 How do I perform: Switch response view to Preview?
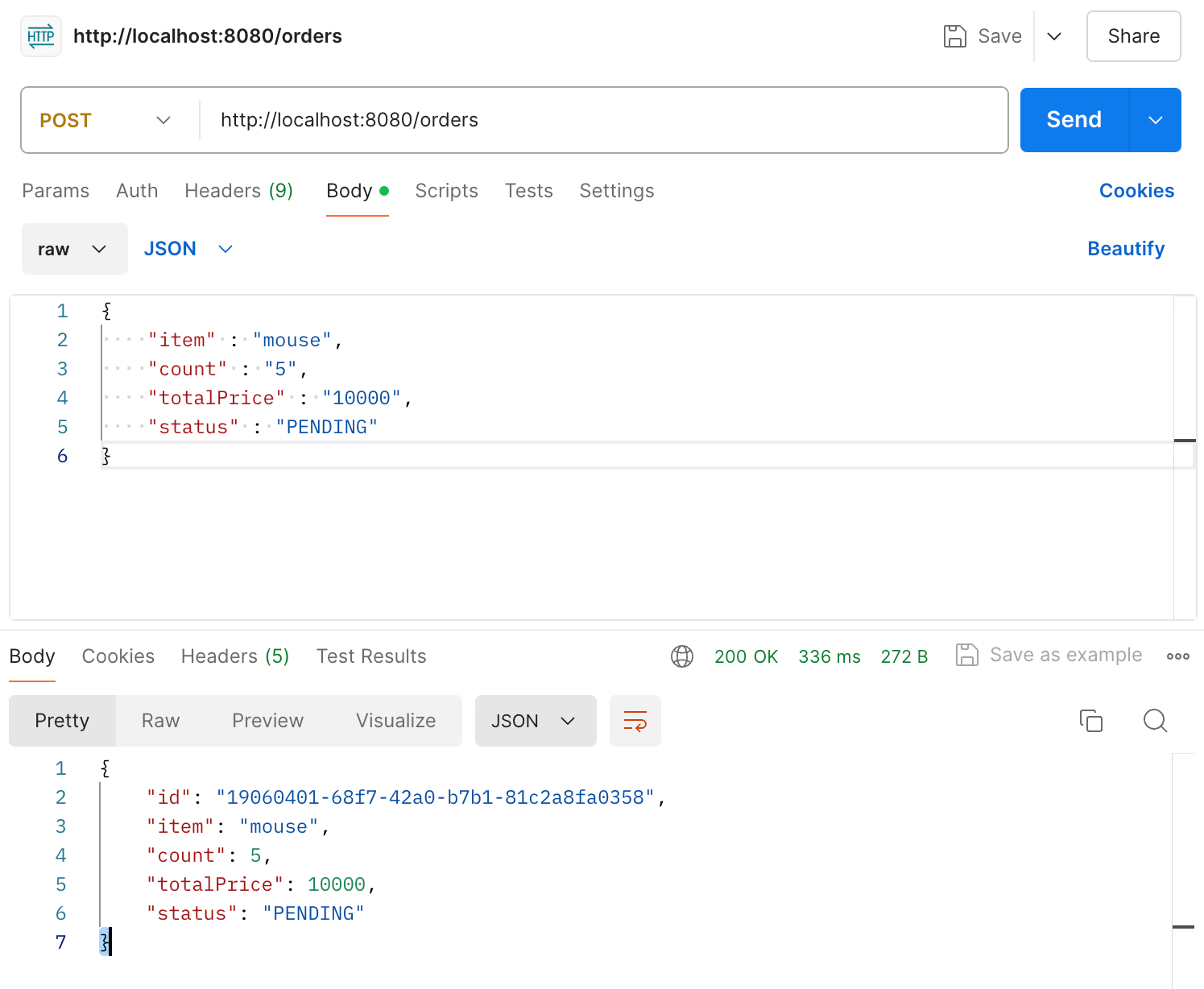(x=267, y=721)
